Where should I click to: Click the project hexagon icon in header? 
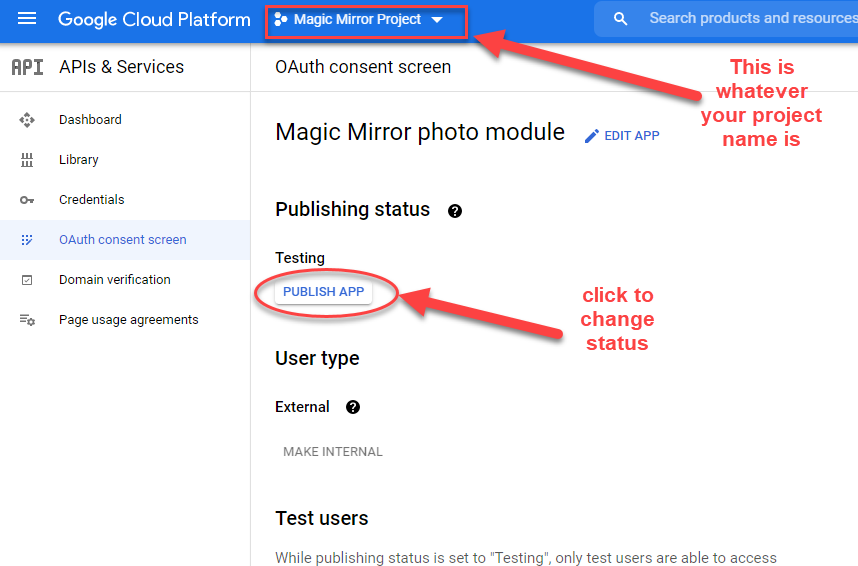[x=281, y=20]
